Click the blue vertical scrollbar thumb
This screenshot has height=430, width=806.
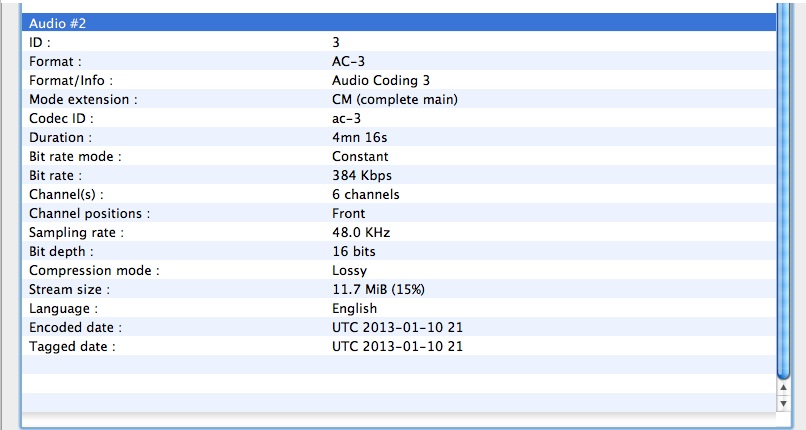pos(783,190)
